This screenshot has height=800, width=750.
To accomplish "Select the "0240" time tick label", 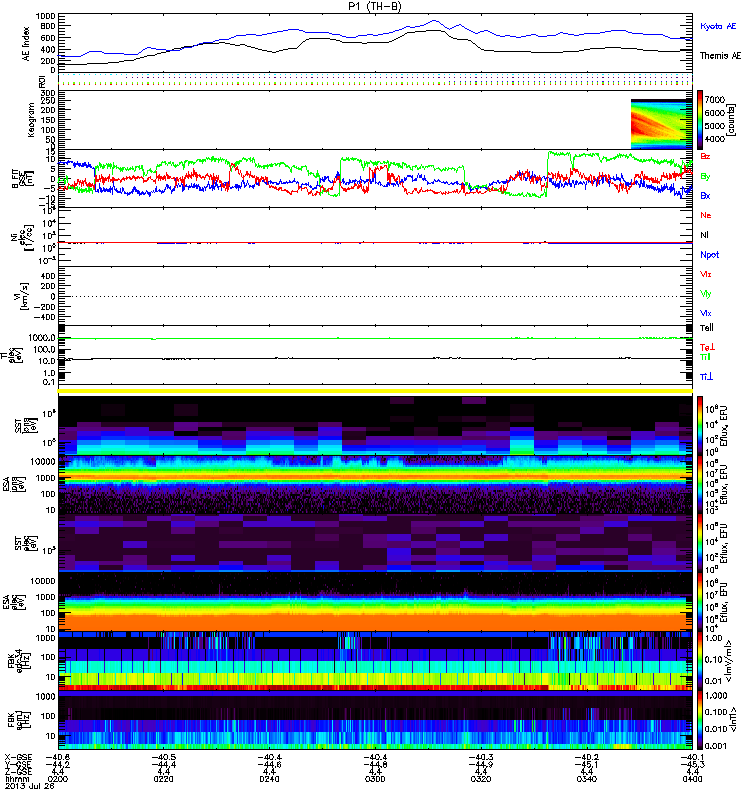I will coord(269,779).
